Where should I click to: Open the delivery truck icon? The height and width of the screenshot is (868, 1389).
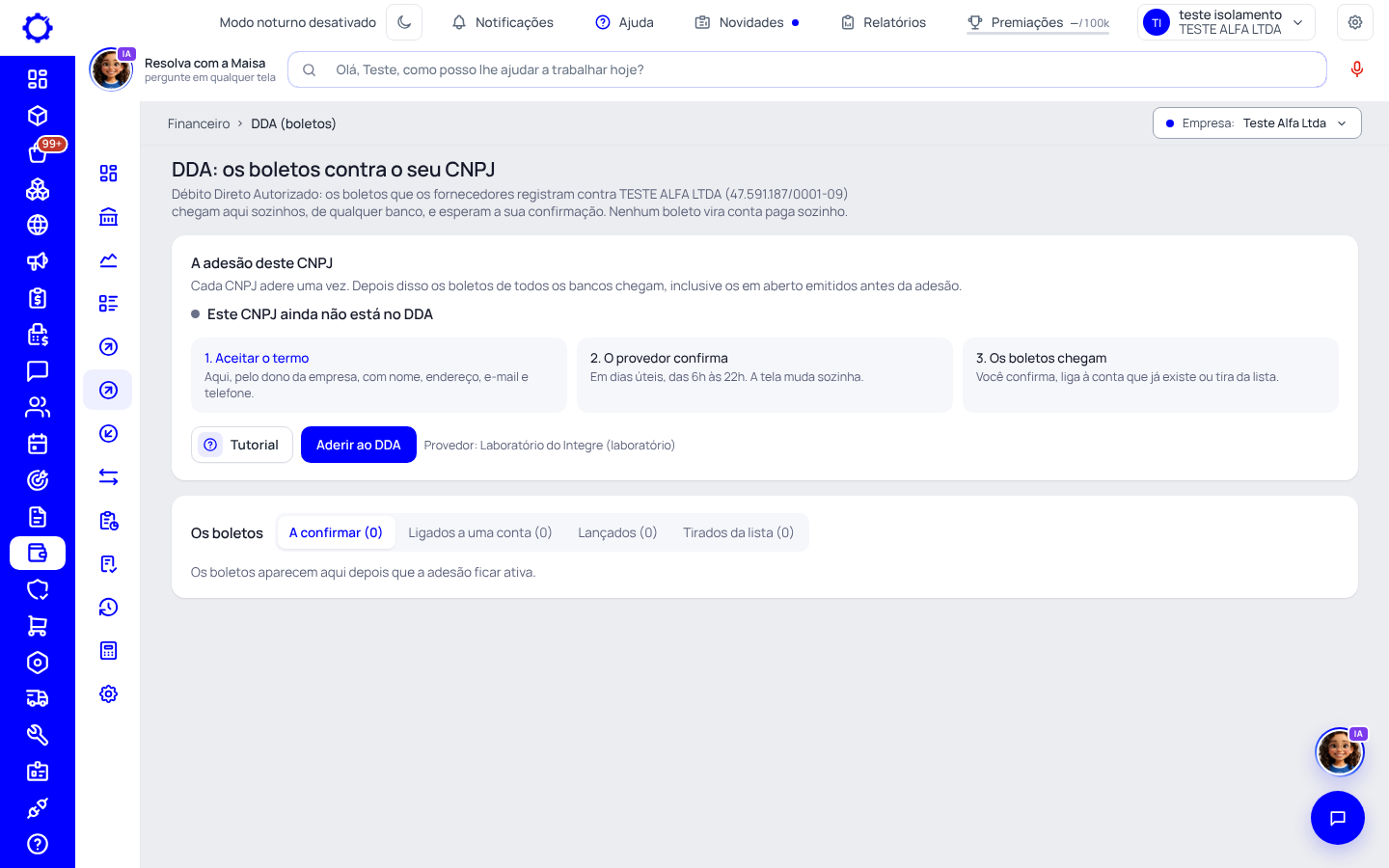pyautogui.click(x=38, y=698)
